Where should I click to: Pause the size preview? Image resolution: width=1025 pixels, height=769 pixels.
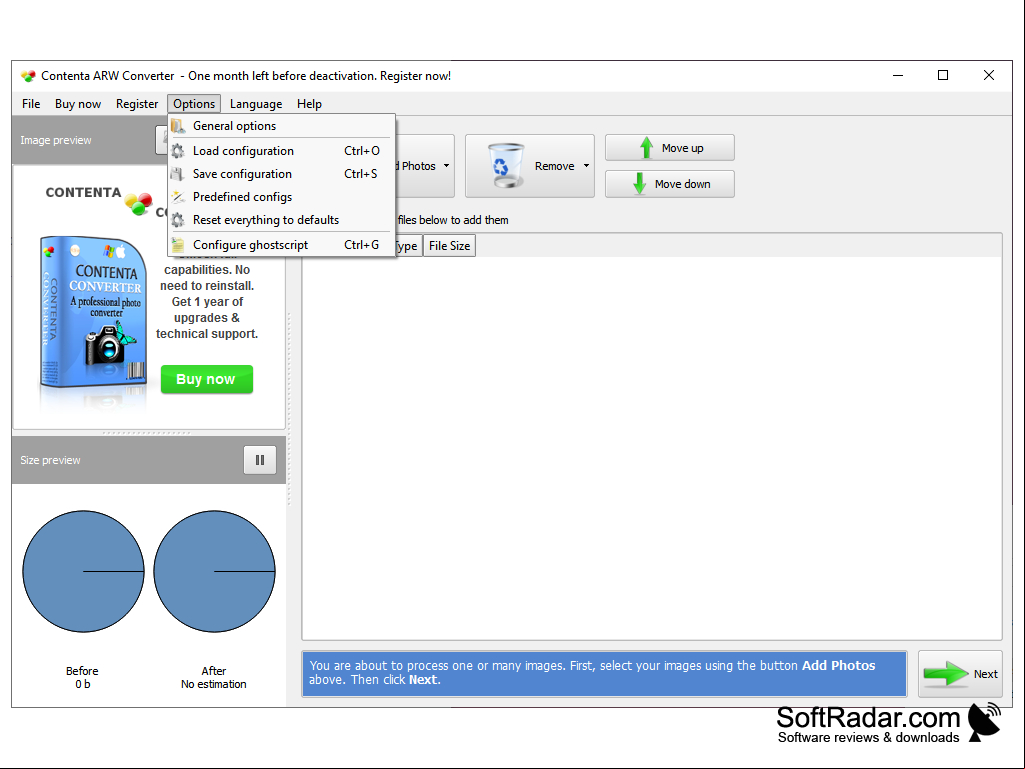[260, 460]
